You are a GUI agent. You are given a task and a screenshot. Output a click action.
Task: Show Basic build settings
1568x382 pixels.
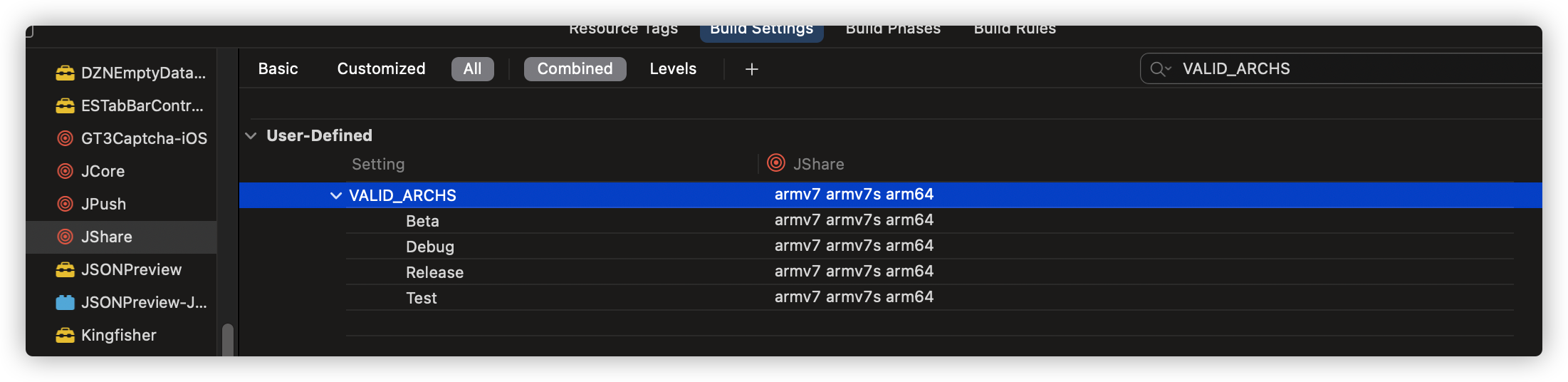(x=278, y=69)
